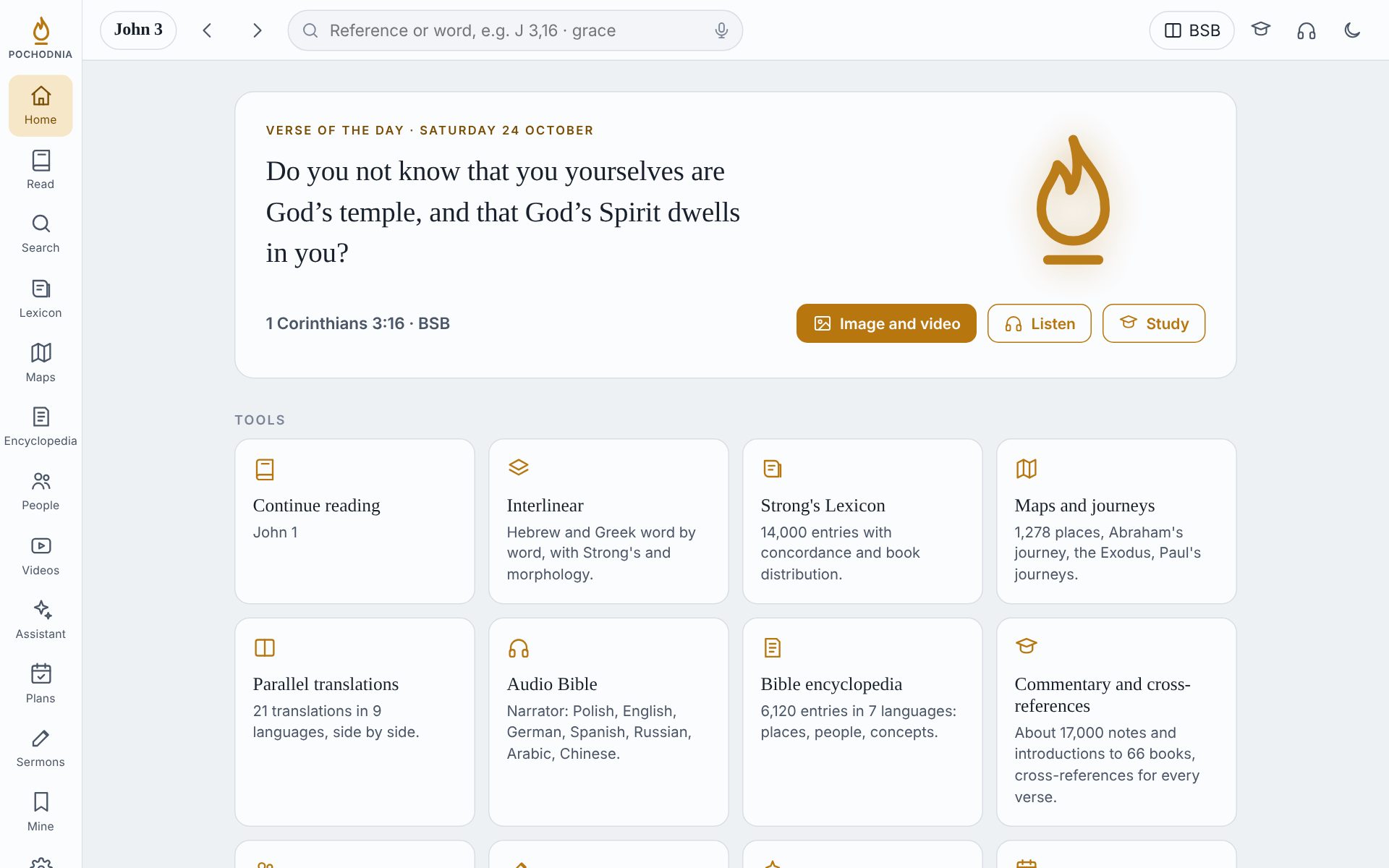Open Mine bookmarks in the sidebar
Image resolution: width=1389 pixels, height=868 pixels.
point(41,812)
